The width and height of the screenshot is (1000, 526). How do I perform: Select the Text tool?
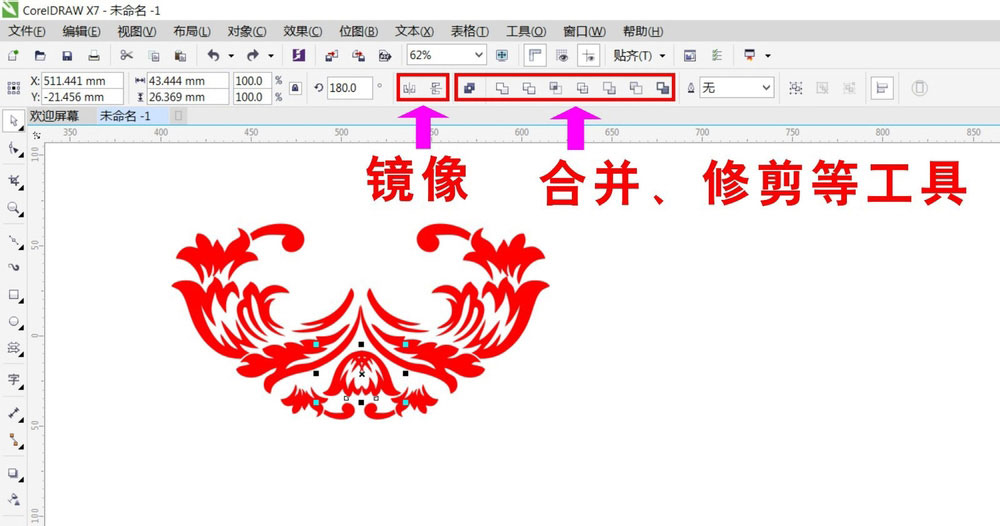point(13,380)
